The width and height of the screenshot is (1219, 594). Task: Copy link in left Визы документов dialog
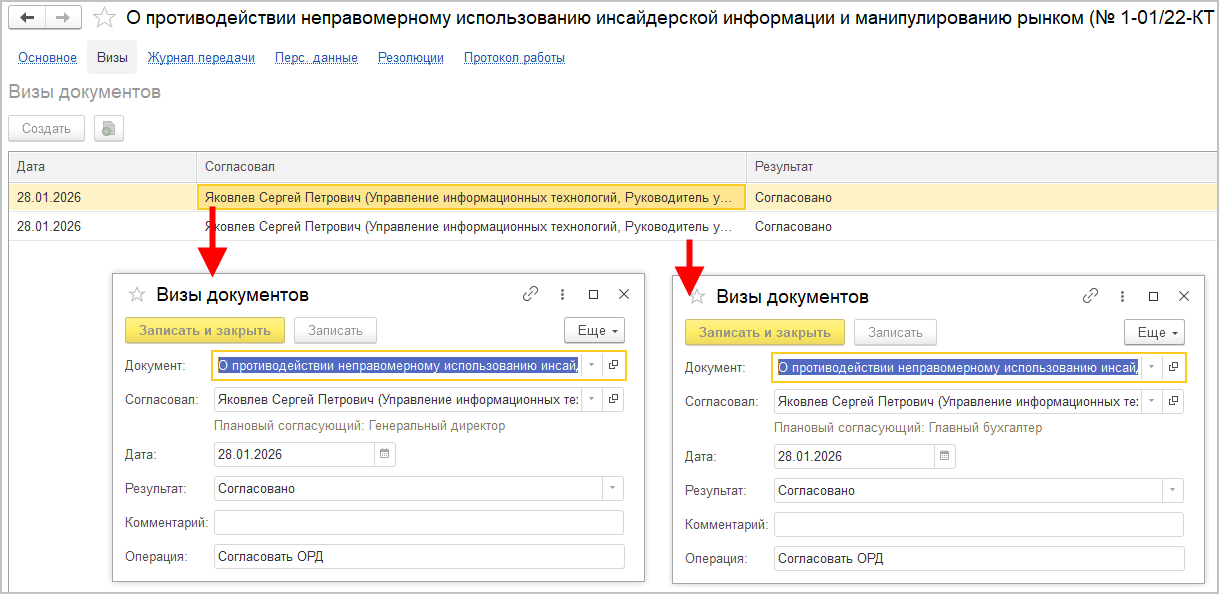(530, 294)
